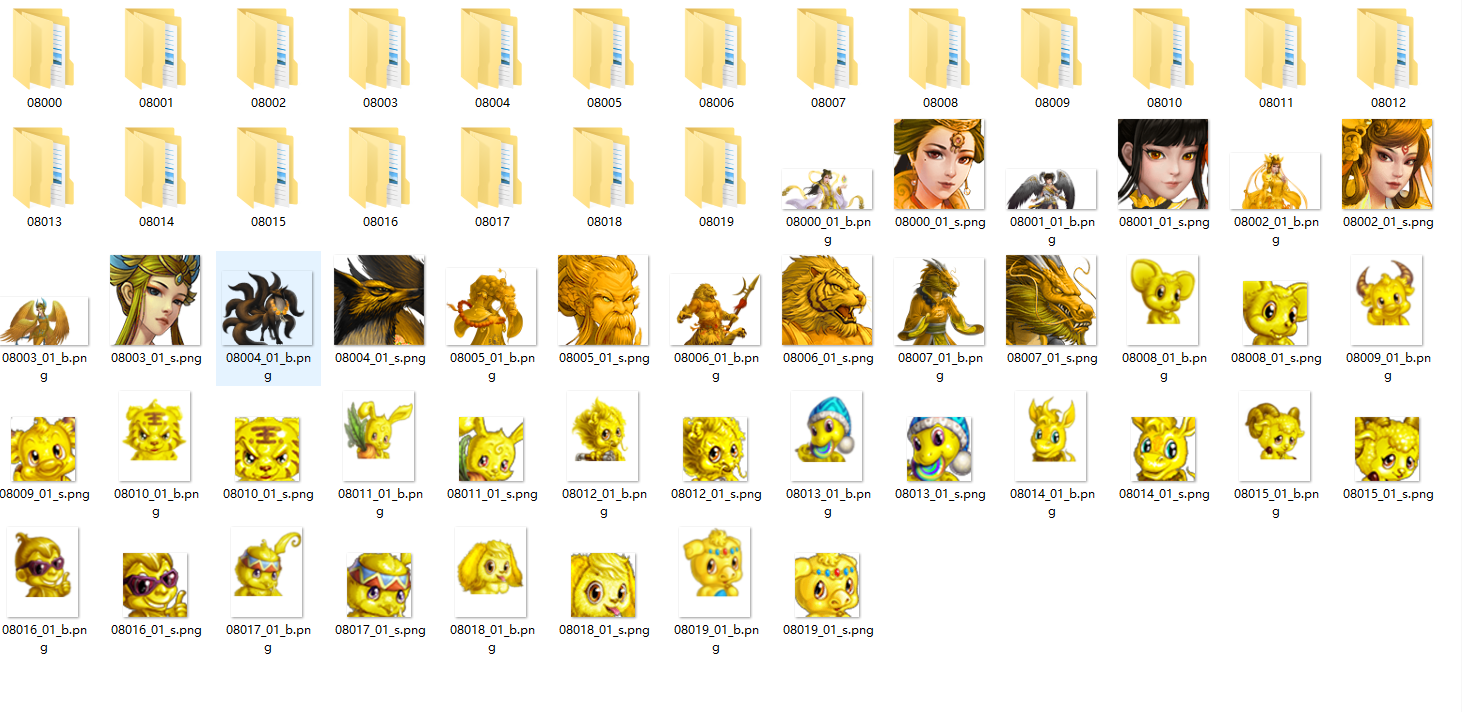
Task: Select 08013_01_s.png snake close-up thumbnail
Action: pos(939,449)
